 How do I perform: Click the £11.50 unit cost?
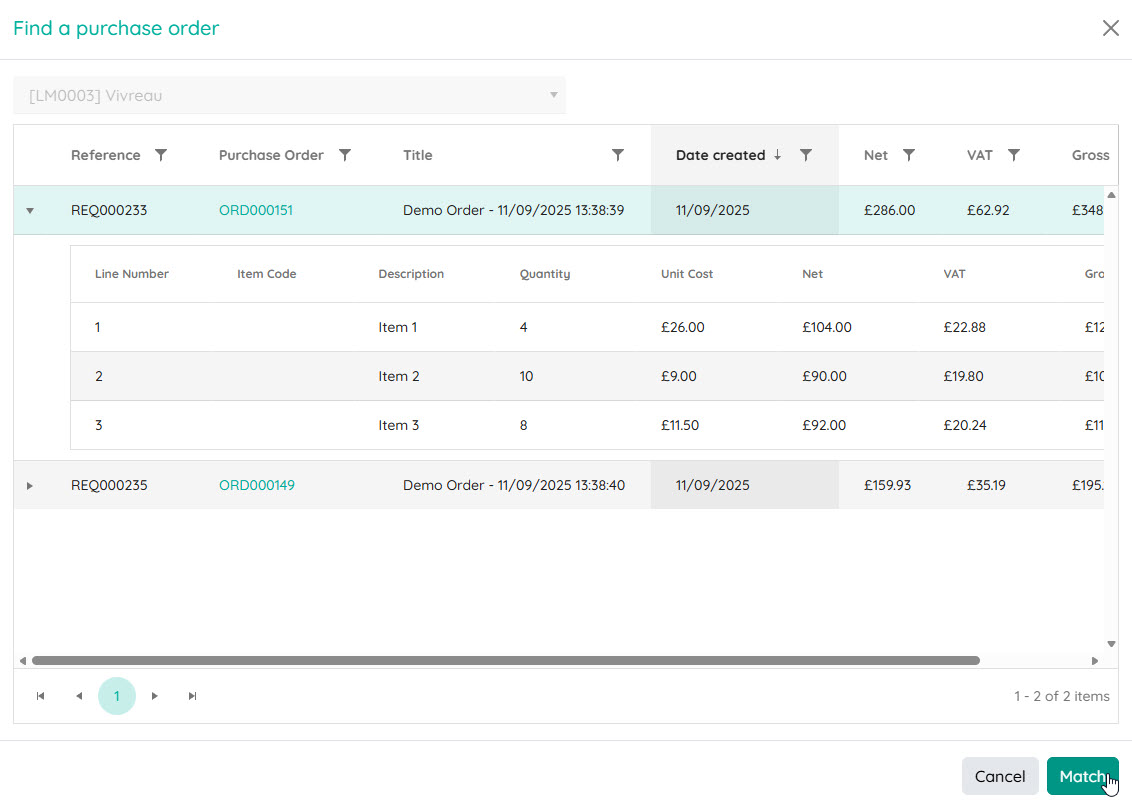(679, 425)
